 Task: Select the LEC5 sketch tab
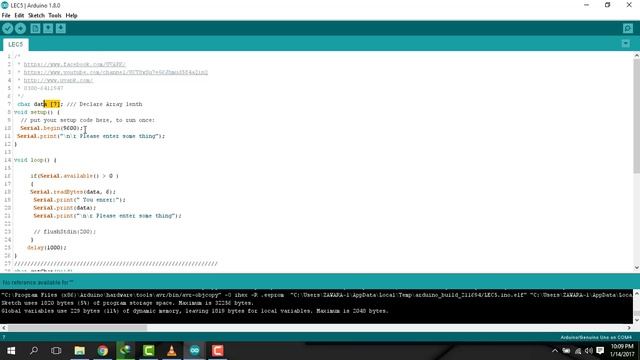tap(16, 44)
